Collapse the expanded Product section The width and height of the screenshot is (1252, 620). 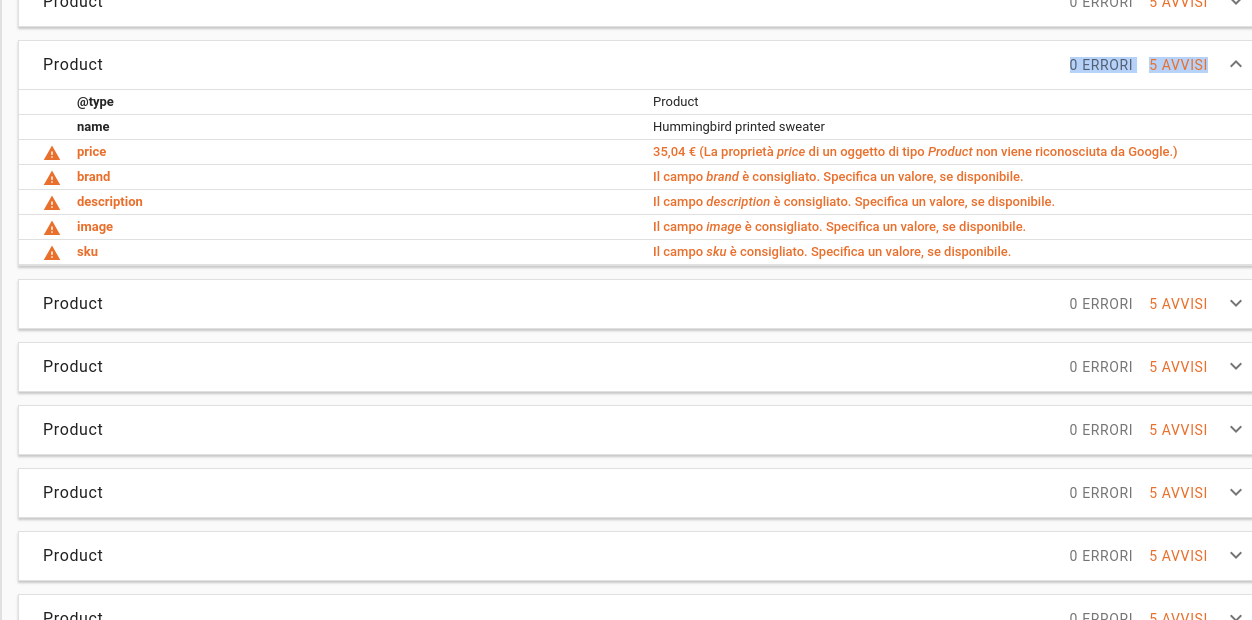pos(1235,63)
